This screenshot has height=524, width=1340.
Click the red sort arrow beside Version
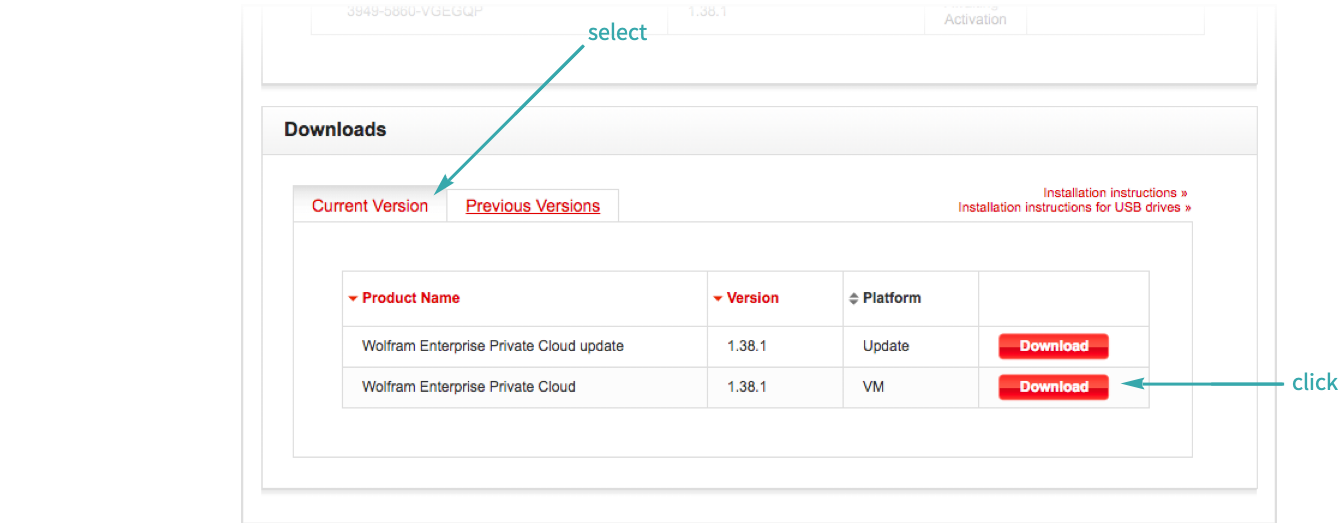tap(718, 299)
